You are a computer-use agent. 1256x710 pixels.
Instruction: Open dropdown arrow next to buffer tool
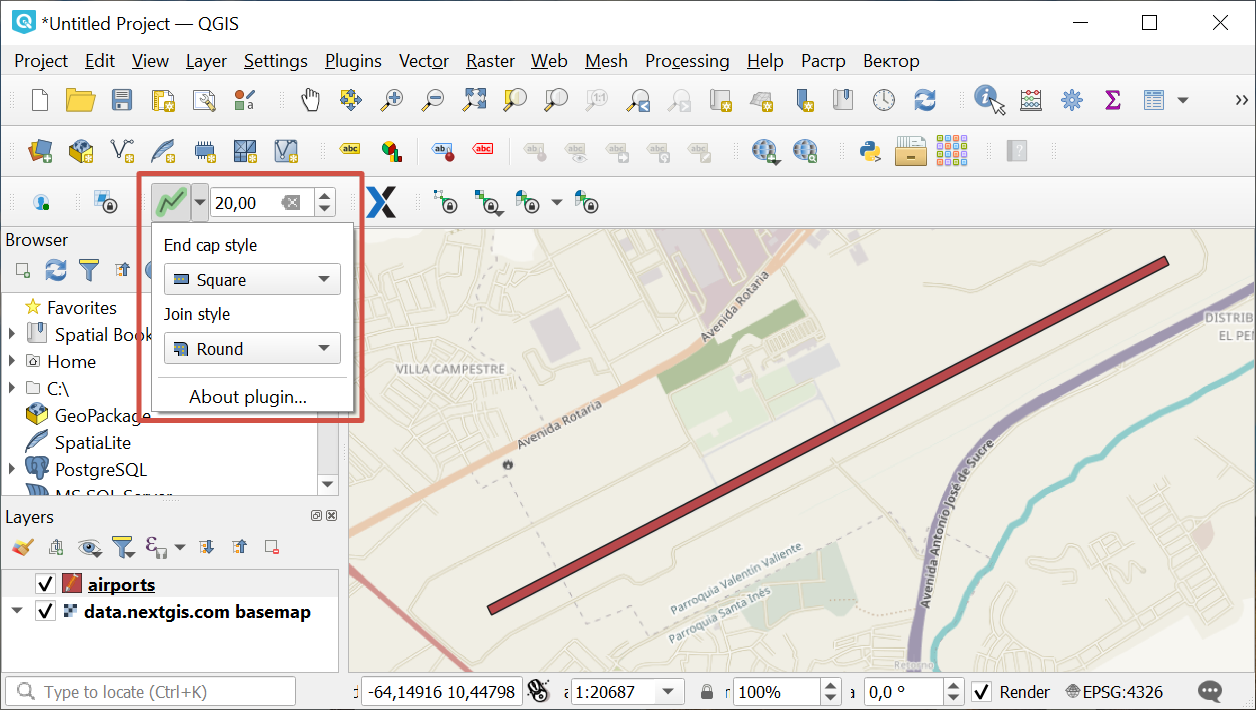coord(200,203)
